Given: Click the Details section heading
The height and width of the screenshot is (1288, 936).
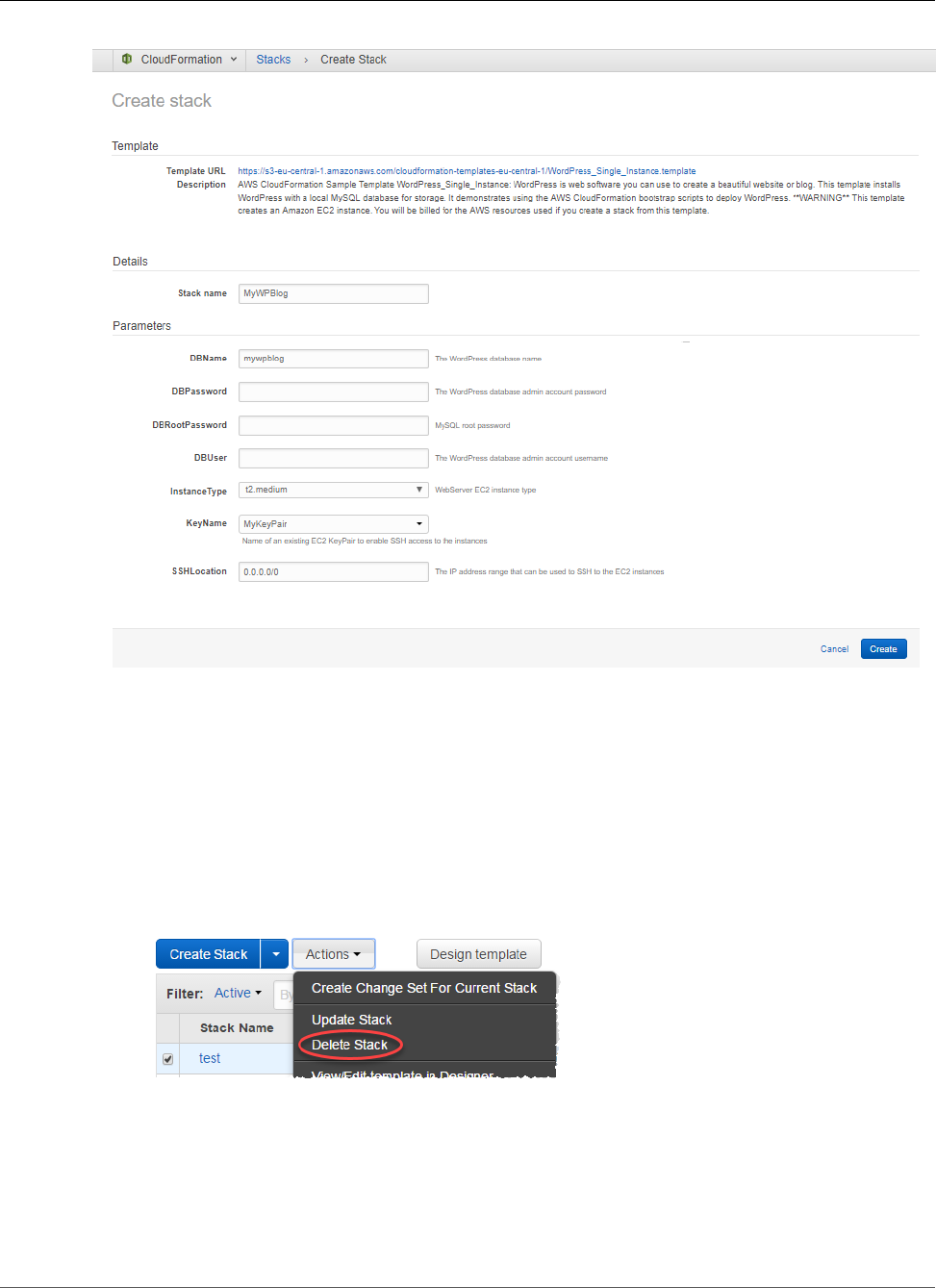Looking at the screenshot, I should 130,262.
